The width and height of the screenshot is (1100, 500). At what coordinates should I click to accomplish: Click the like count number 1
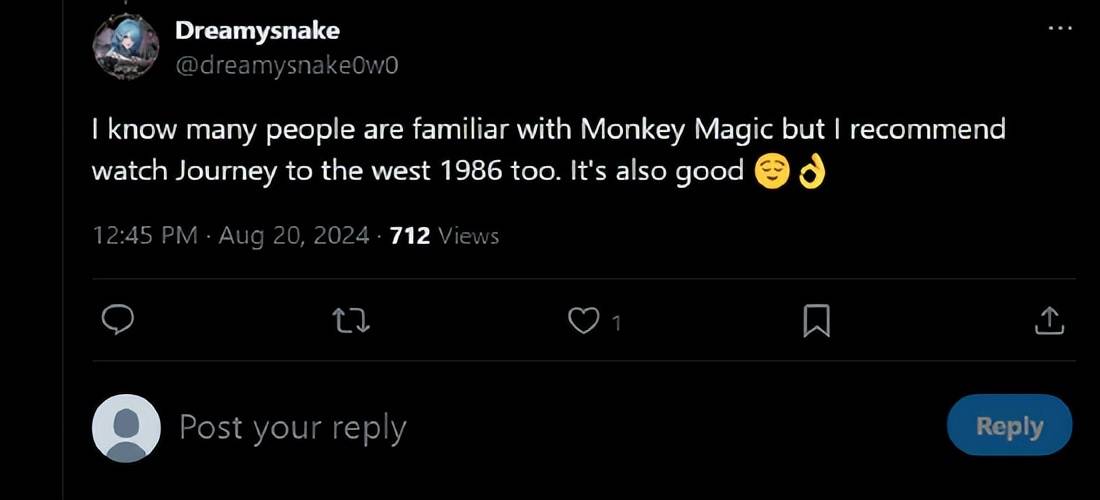pos(616,323)
